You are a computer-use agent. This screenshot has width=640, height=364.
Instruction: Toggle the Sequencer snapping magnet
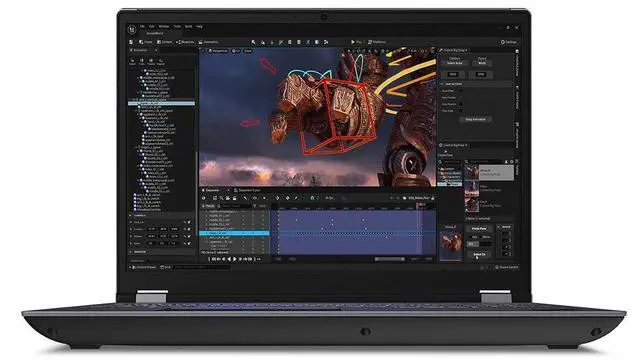(x=312, y=198)
